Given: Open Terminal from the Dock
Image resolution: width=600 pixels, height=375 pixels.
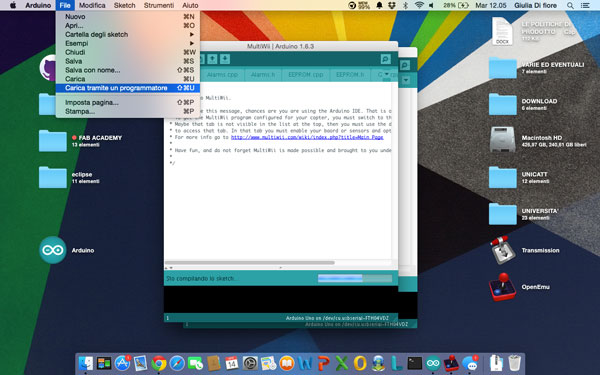Looking at the screenshot, I should pos(414,363).
